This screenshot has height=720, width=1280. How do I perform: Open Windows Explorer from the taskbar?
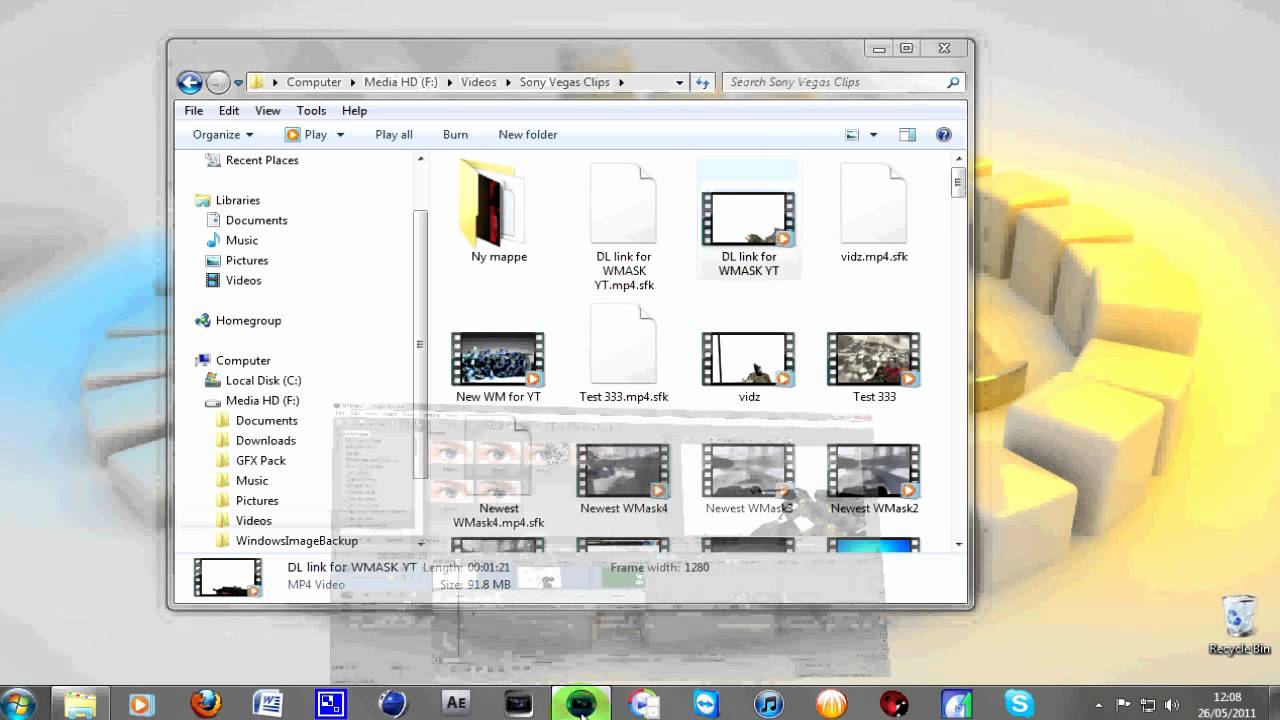point(80,704)
